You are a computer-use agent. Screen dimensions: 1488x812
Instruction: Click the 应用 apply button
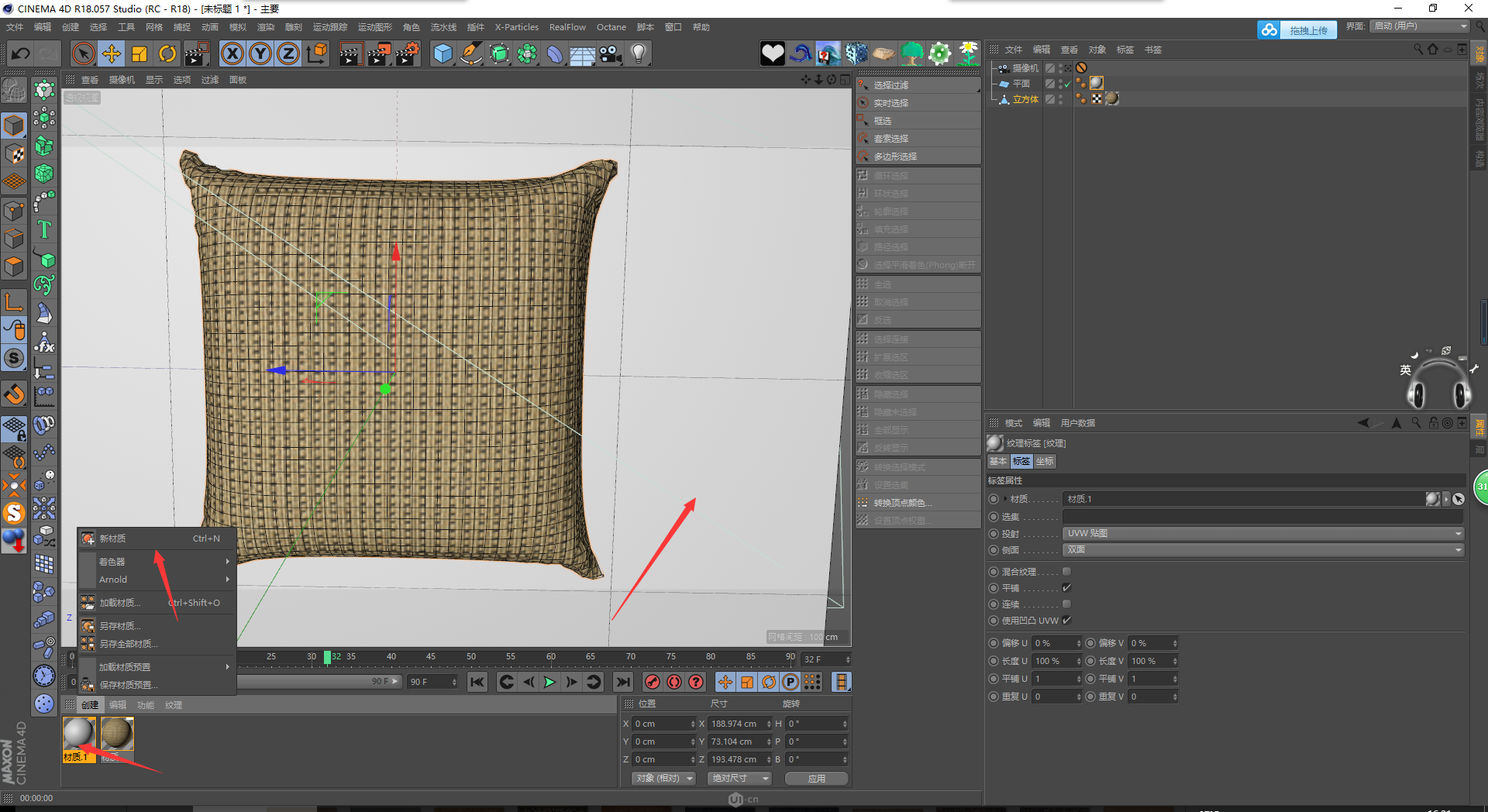[x=816, y=779]
